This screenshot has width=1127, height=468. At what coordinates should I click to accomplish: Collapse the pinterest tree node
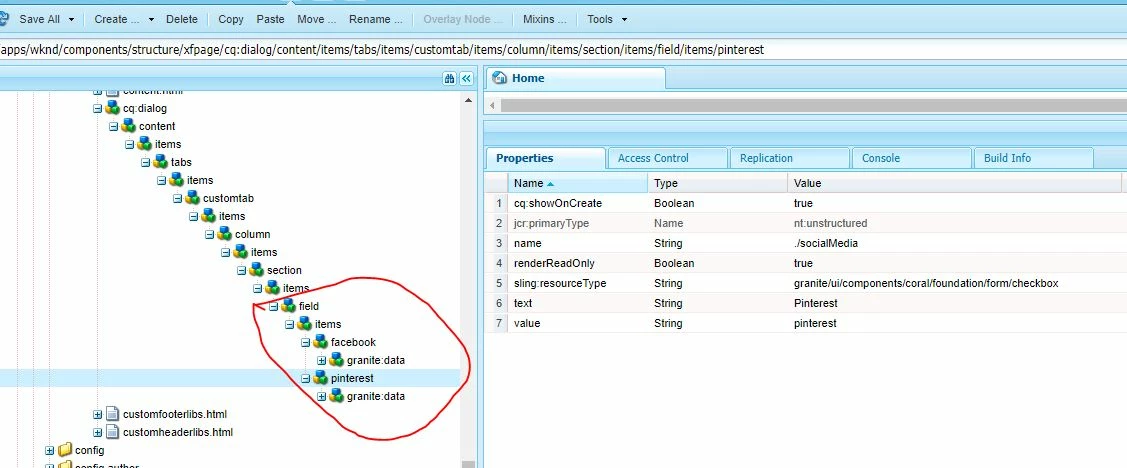(x=305, y=378)
